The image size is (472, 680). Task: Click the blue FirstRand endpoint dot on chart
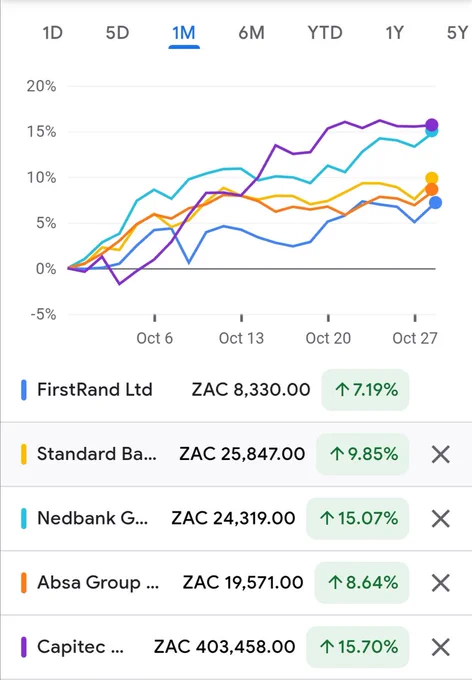435,203
